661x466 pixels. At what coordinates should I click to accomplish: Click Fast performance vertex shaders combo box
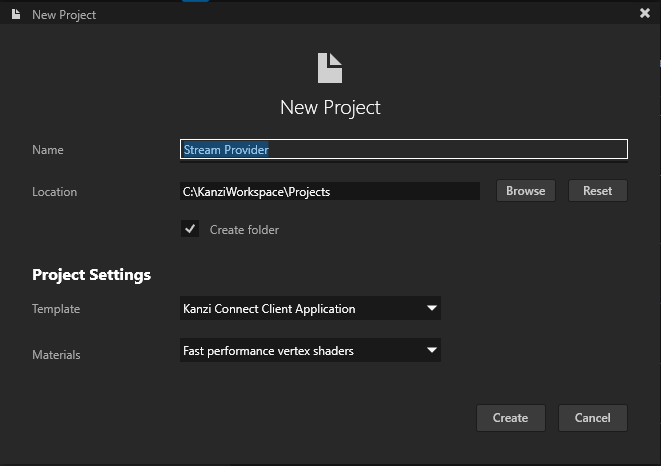coord(300,351)
